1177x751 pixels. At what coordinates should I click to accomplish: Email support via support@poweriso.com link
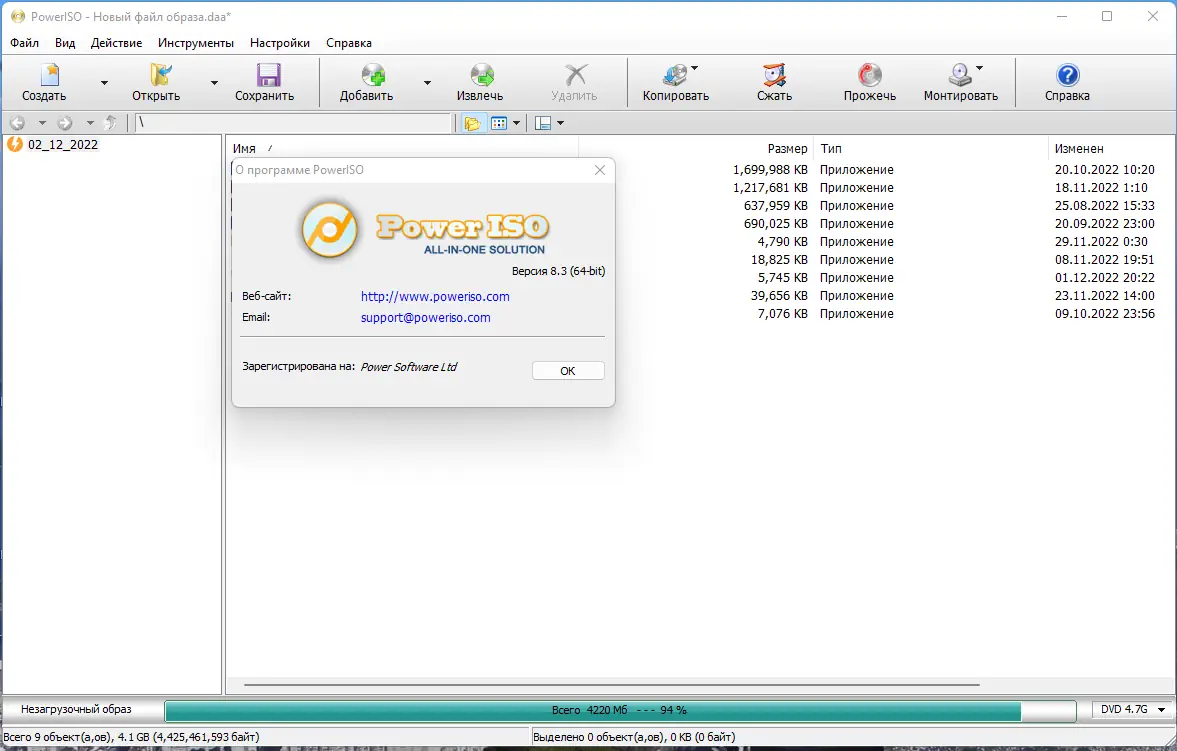click(x=425, y=317)
